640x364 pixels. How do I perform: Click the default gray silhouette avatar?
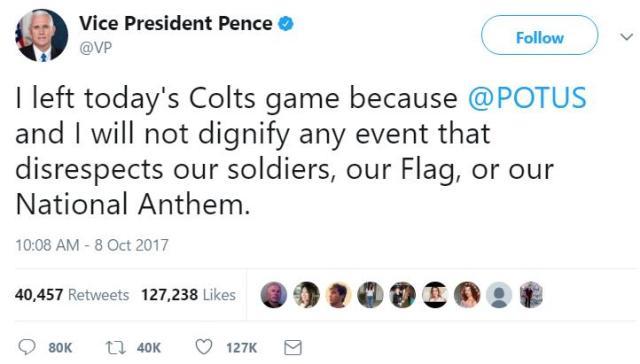point(499,295)
